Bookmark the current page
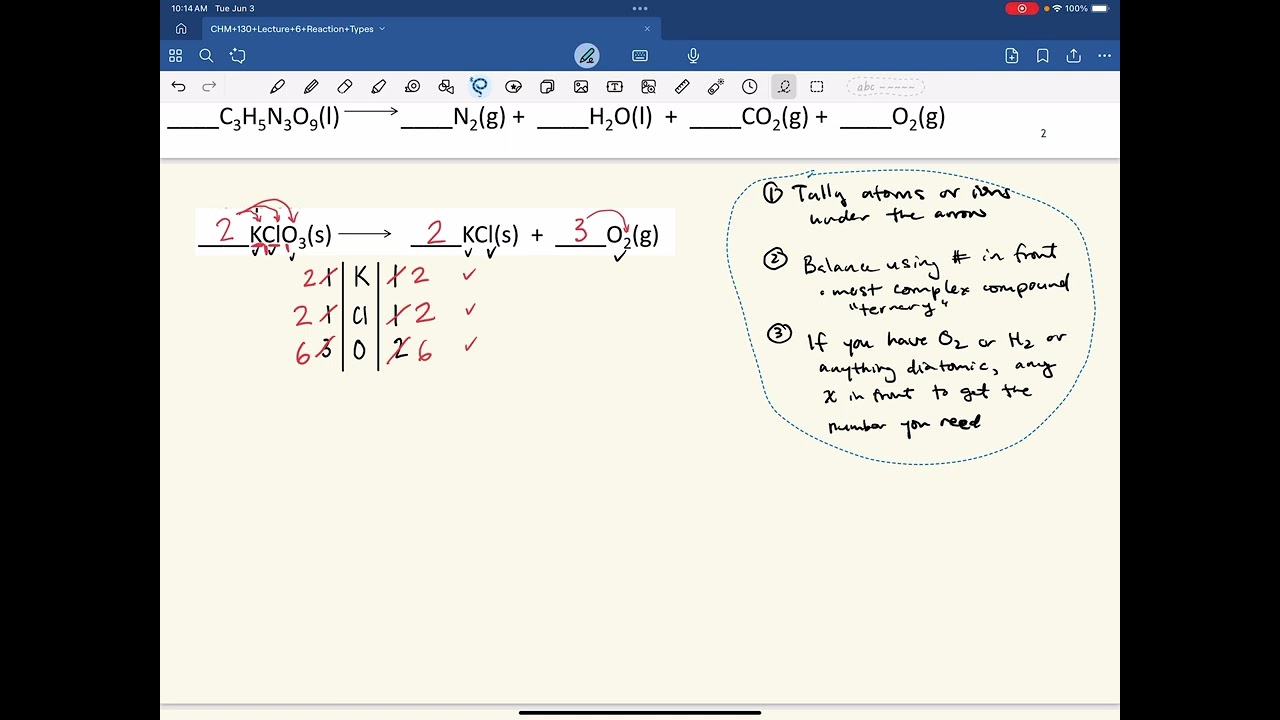 1043,56
